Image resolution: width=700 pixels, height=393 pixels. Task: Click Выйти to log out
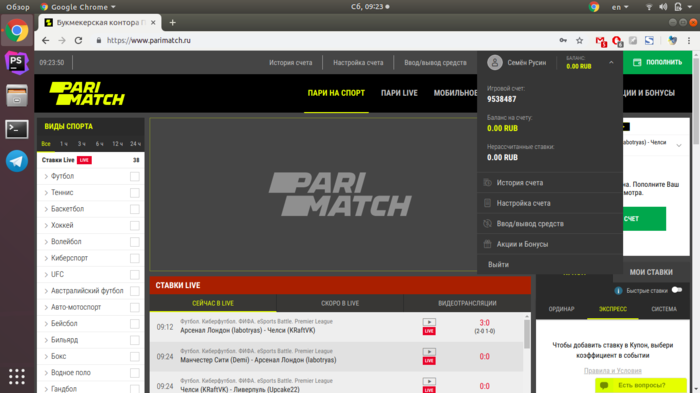pos(498,264)
